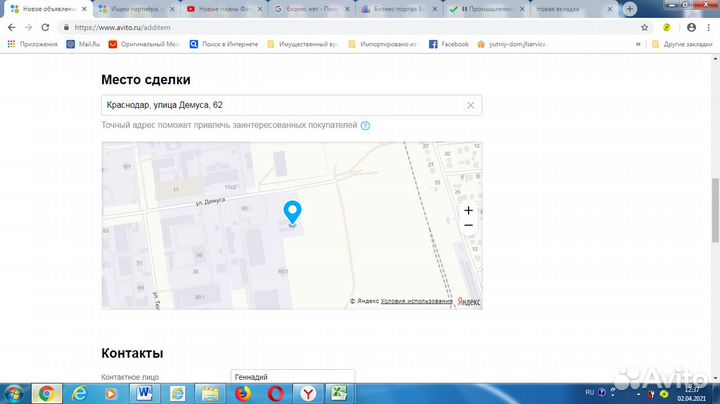Click the blue location pin on map
Viewport: 720px width, 404px height.
pos(292,213)
